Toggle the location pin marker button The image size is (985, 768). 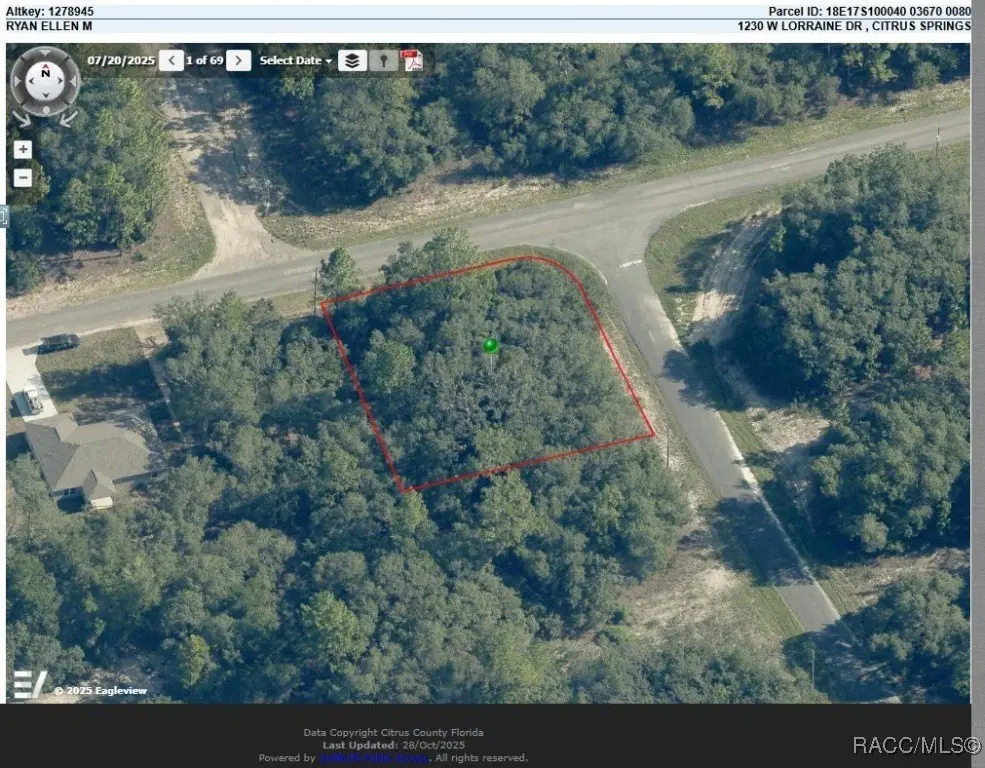click(383, 60)
